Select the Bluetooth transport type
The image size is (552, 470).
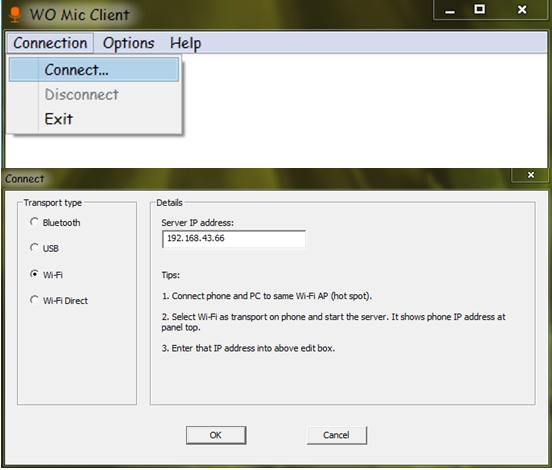click(55, 223)
